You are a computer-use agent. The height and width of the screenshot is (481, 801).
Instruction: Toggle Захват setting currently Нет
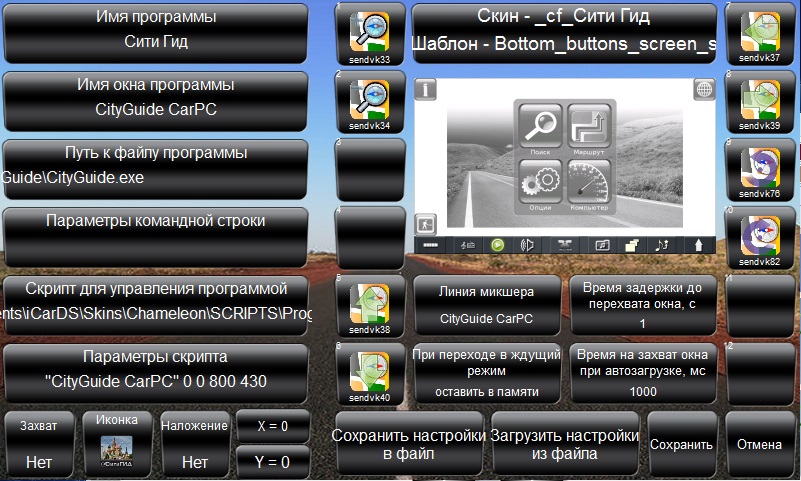point(39,444)
